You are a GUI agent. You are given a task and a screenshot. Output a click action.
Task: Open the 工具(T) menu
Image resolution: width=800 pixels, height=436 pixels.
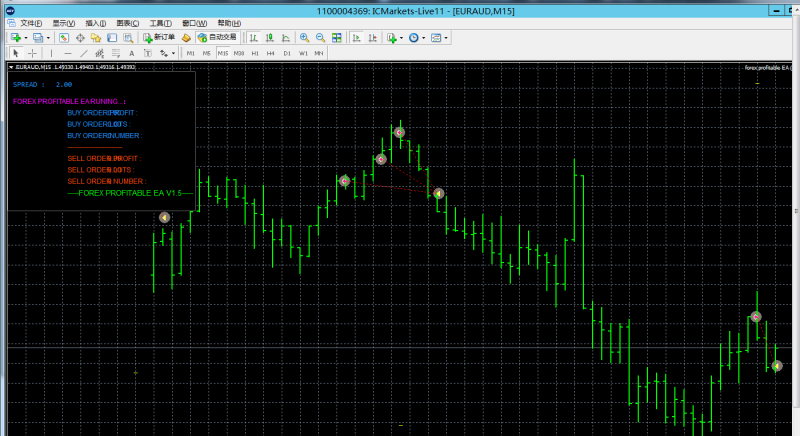(160, 23)
